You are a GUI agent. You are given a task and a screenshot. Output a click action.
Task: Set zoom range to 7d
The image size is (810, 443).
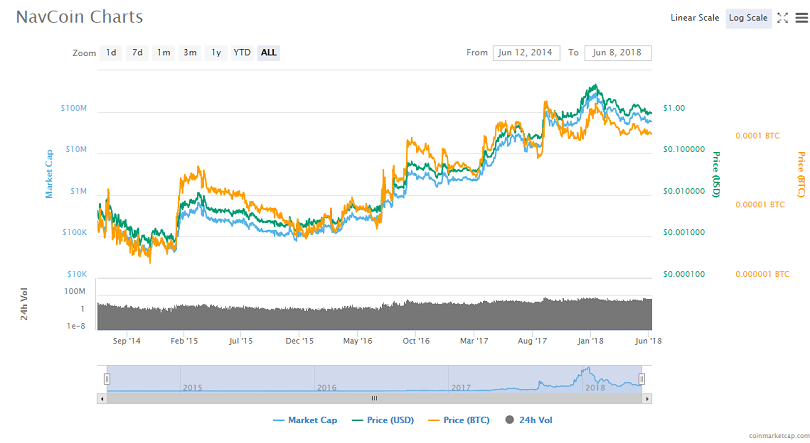pyautogui.click(x=138, y=52)
